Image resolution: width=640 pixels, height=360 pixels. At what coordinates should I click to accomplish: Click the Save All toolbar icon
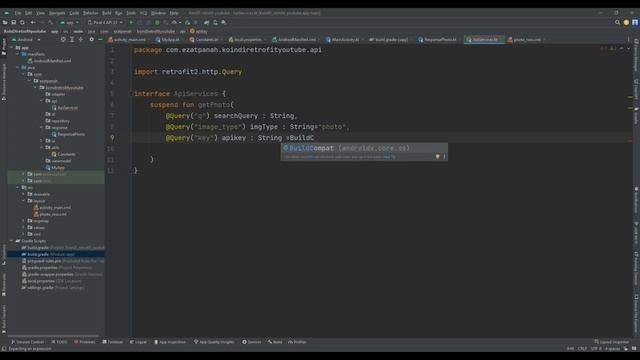[13, 22]
